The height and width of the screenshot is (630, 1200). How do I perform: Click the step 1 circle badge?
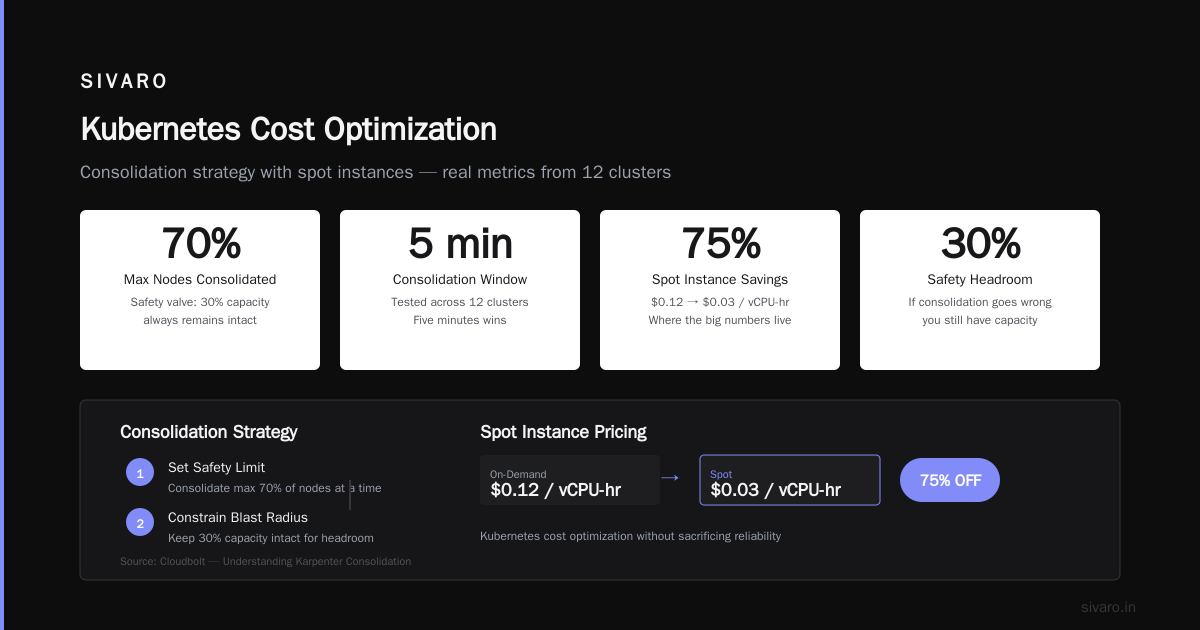pos(140,472)
